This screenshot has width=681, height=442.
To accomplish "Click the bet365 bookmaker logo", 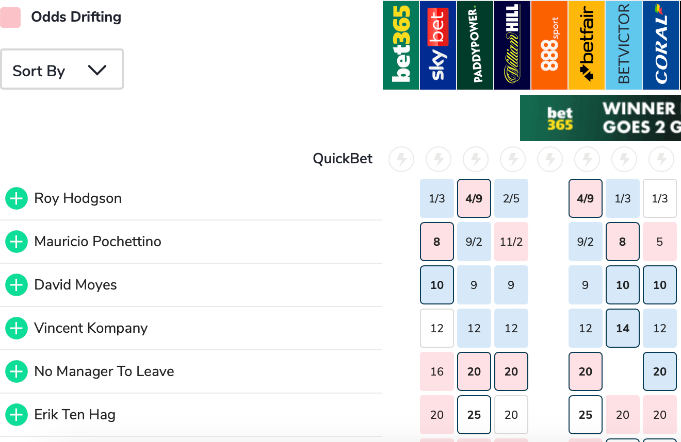I will (x=400, y=45).
